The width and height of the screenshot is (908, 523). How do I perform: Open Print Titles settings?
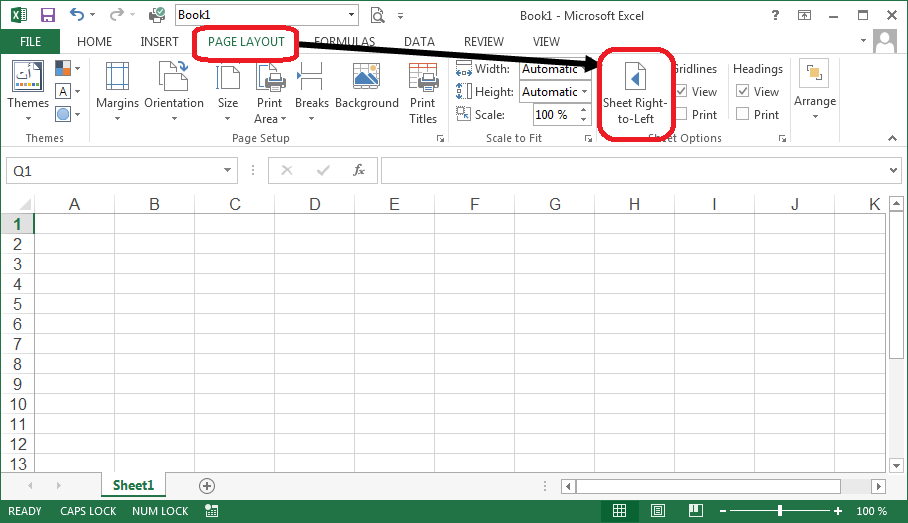[x=423, y=93]
